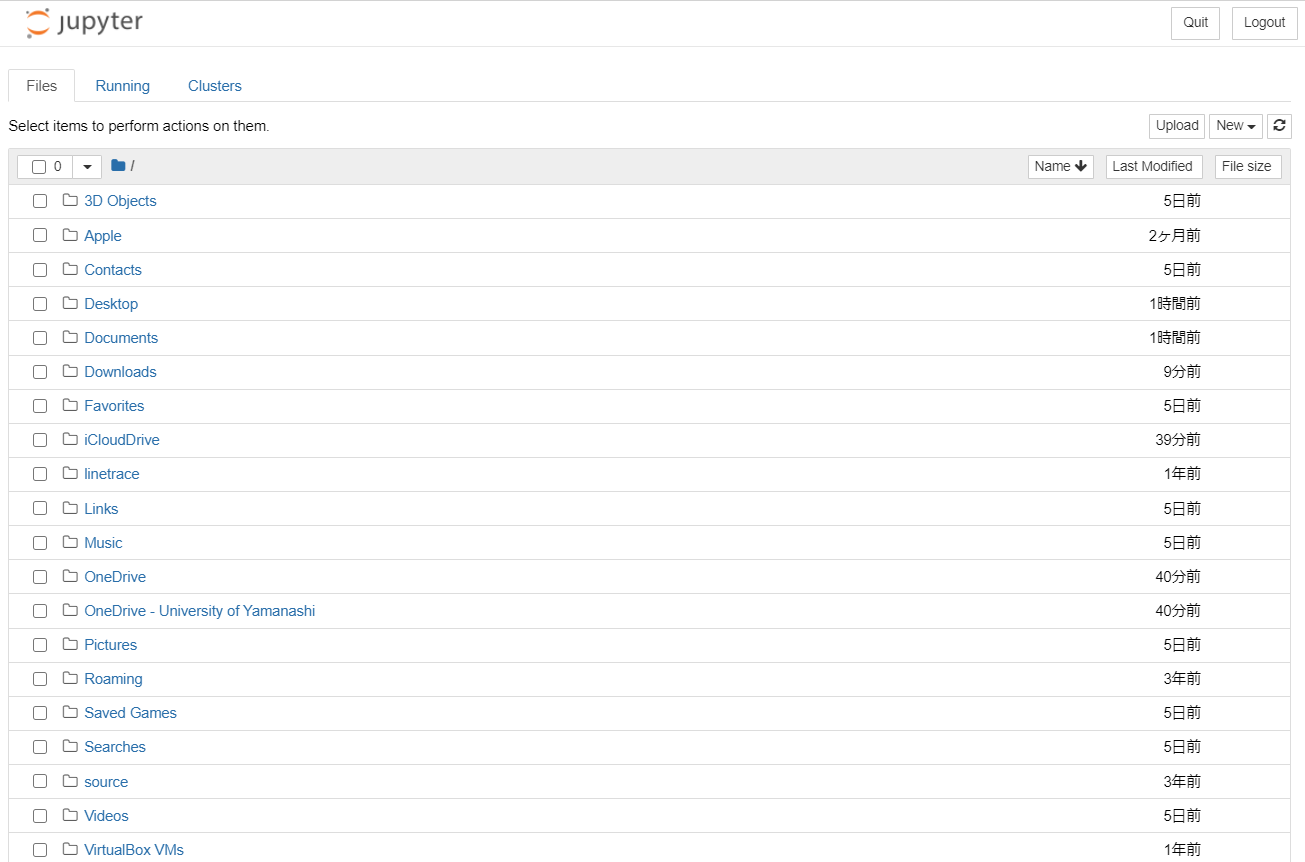Click folder icon beside Roaming
Viewport: 1305px width, 862px height.
pyautogui.click(x=70, y=678)
